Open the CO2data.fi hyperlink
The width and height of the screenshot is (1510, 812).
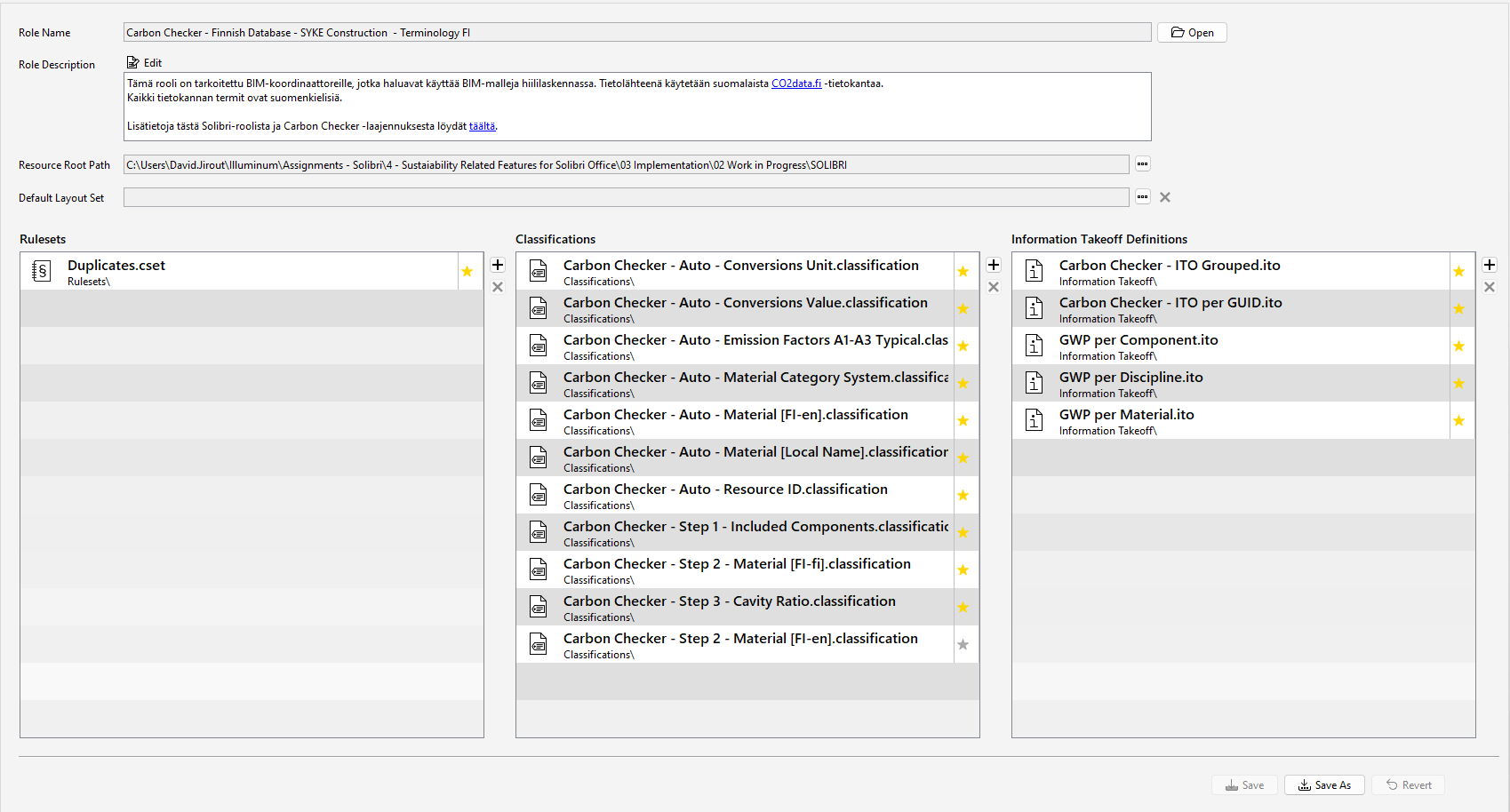[x=795, y=83]
